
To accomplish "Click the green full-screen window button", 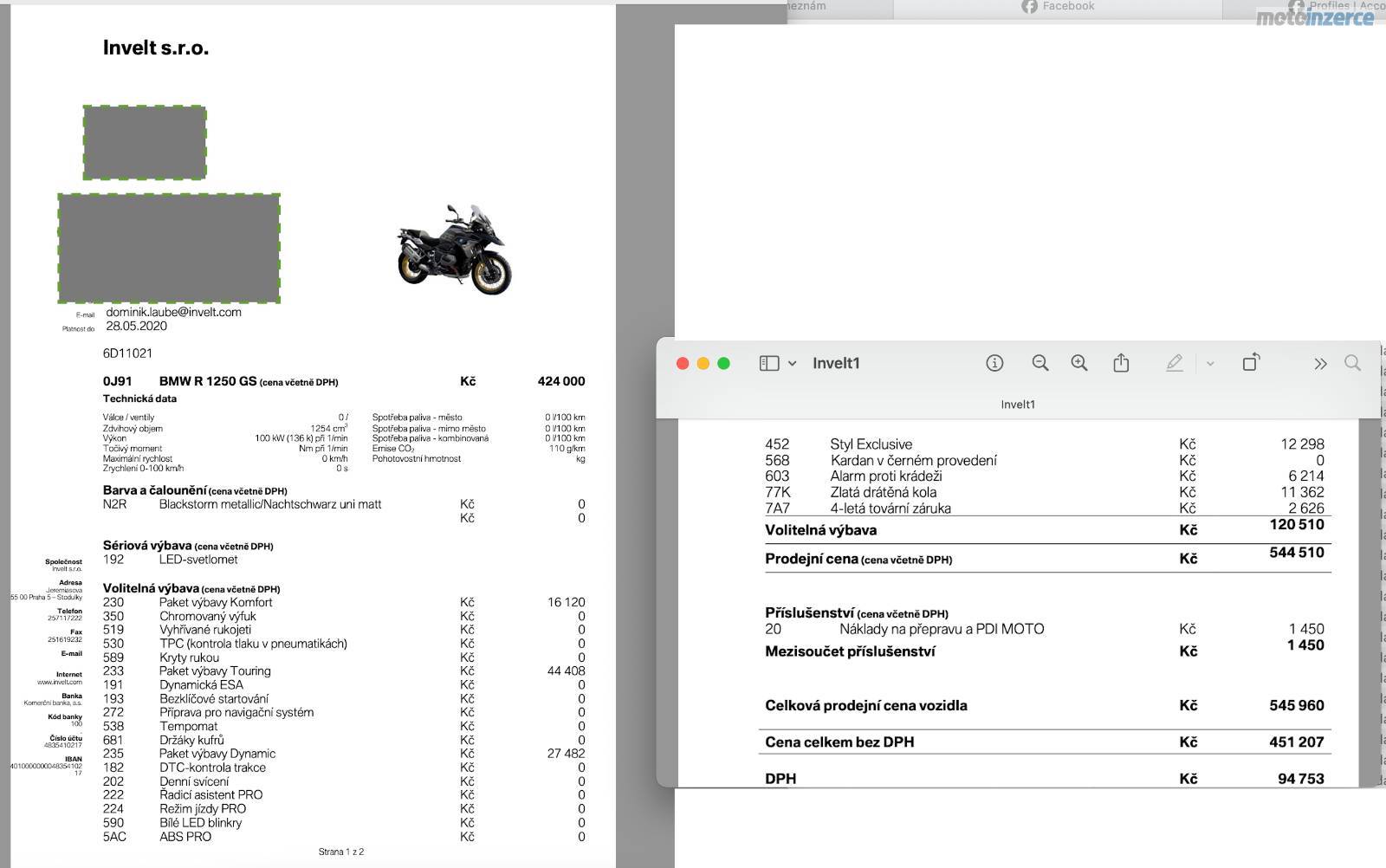I will [724, 363].
